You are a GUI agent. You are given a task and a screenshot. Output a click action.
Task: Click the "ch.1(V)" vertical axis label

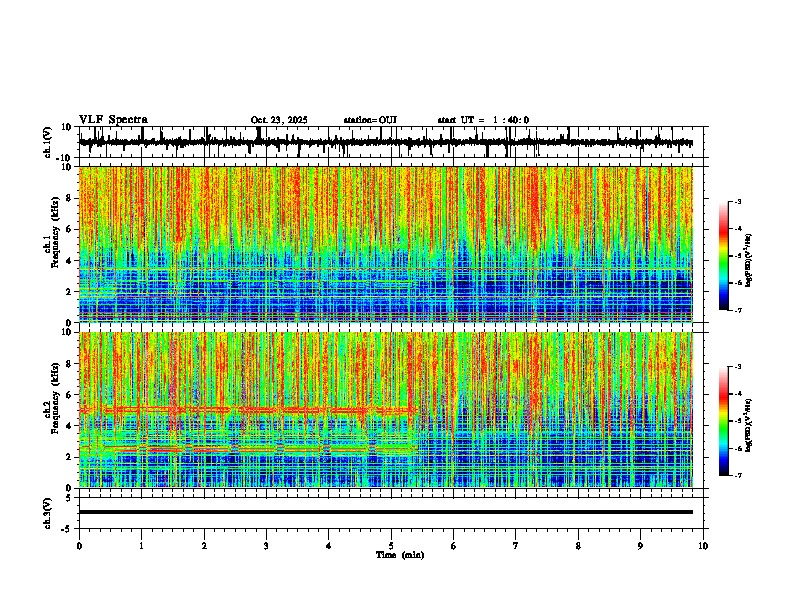click(48, 142)
